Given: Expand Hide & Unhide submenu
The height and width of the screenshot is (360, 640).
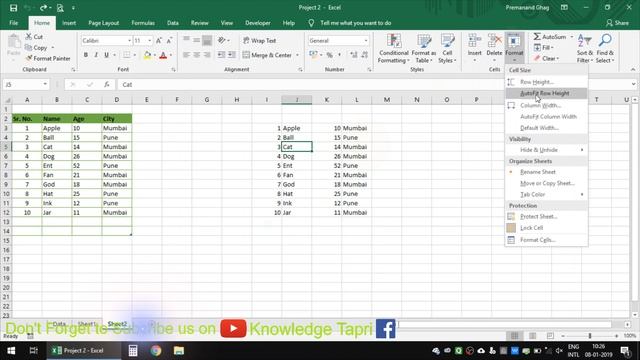Looking at the screenshot, I should click(547, 150).
